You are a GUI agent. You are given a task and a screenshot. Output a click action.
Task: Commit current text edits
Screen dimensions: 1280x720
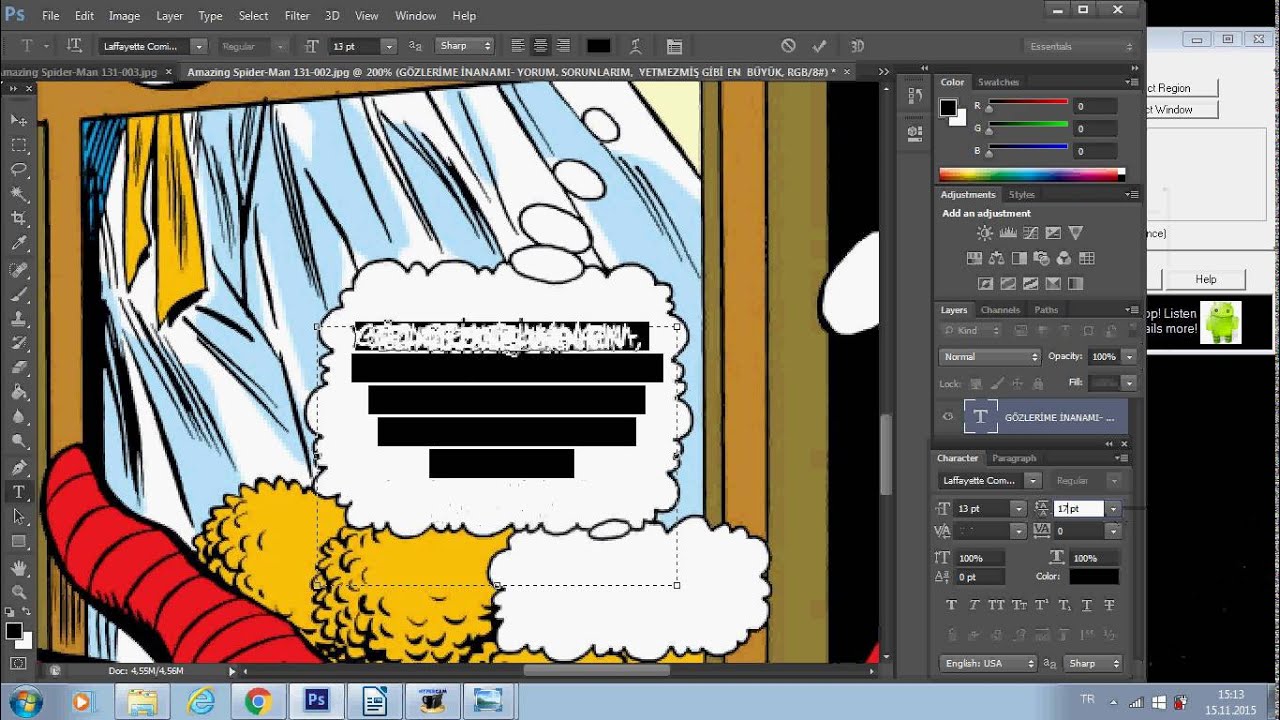coord(820,46)
